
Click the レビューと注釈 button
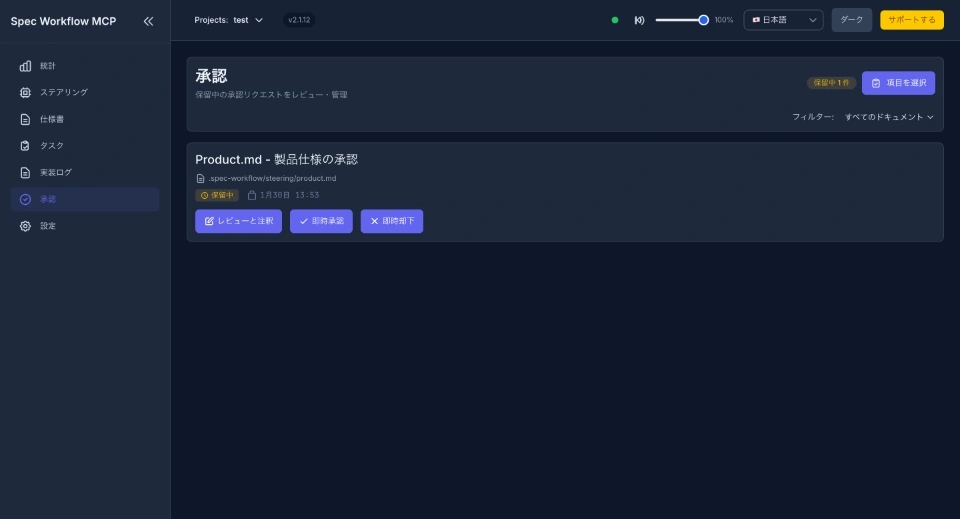238,221
